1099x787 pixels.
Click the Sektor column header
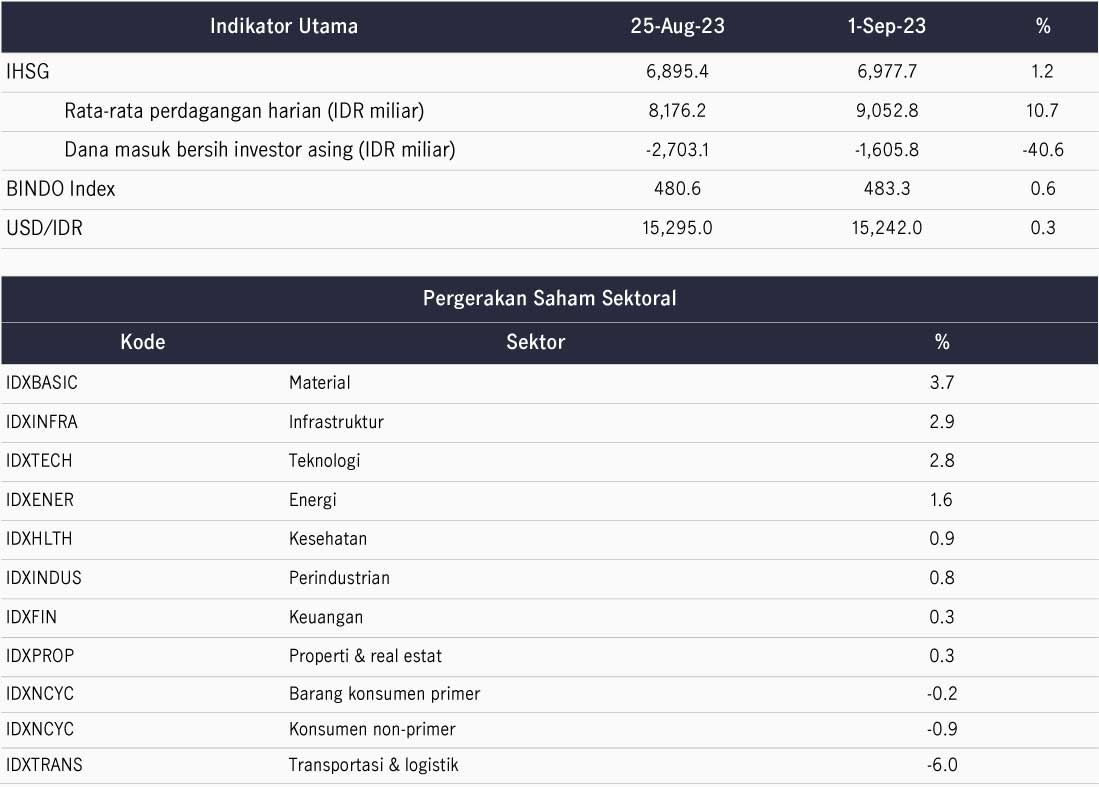pos(535,342)
